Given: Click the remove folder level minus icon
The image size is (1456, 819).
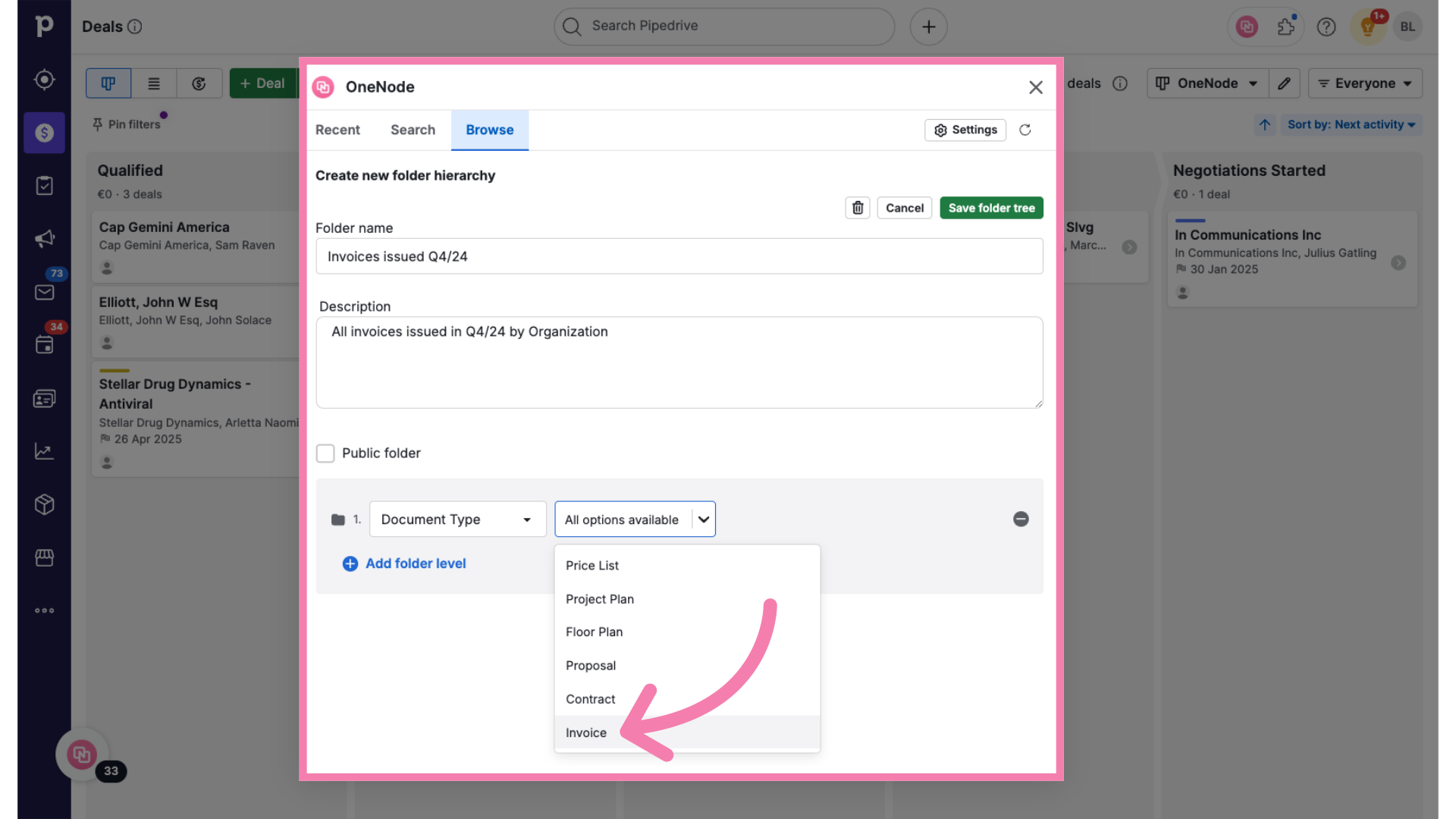Looking at the screenshot, I should pos(1021,519).
